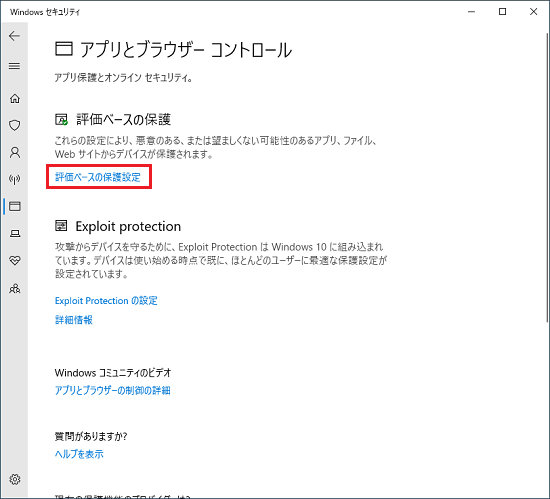Image resolution: width=550 pixels, height=499 pixels.
Task: Open Settings gear in the sidebar
Action: point(15,479)
